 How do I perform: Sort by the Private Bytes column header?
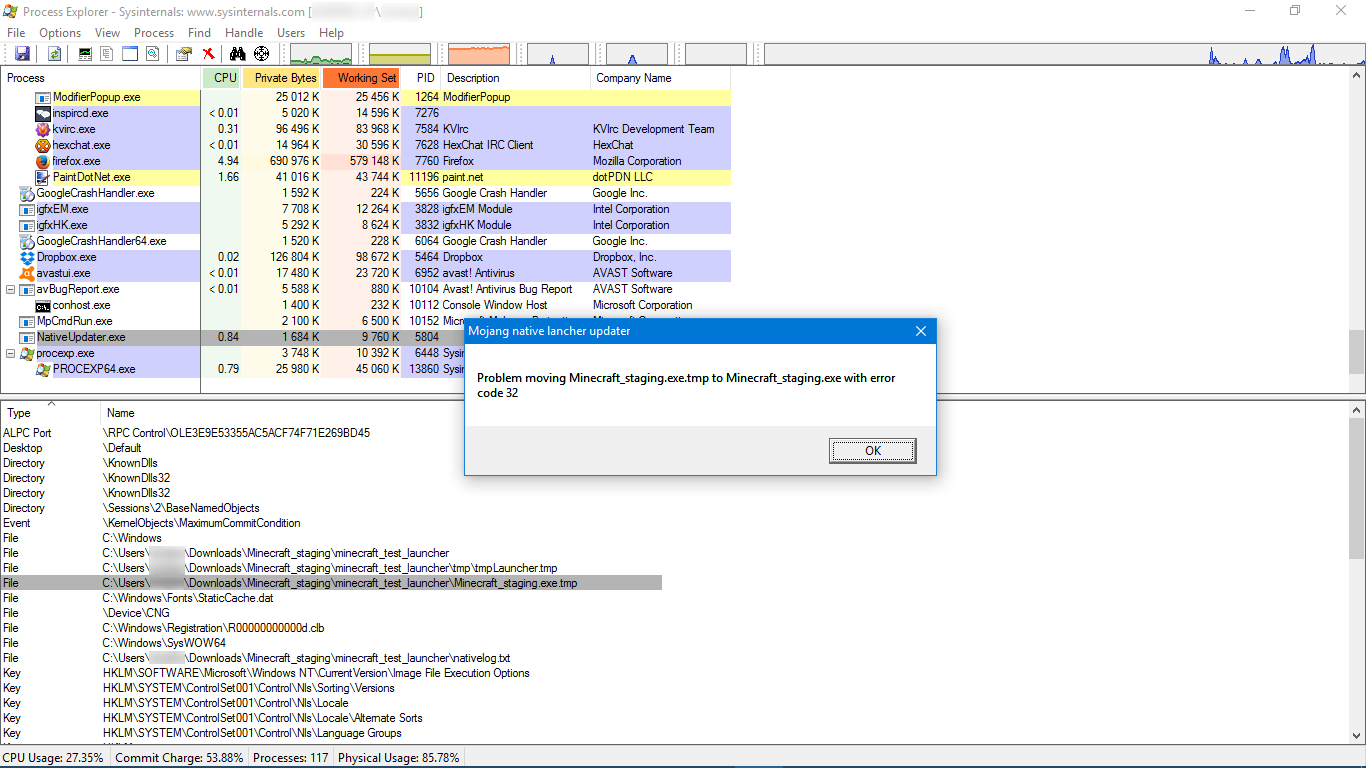283,78
